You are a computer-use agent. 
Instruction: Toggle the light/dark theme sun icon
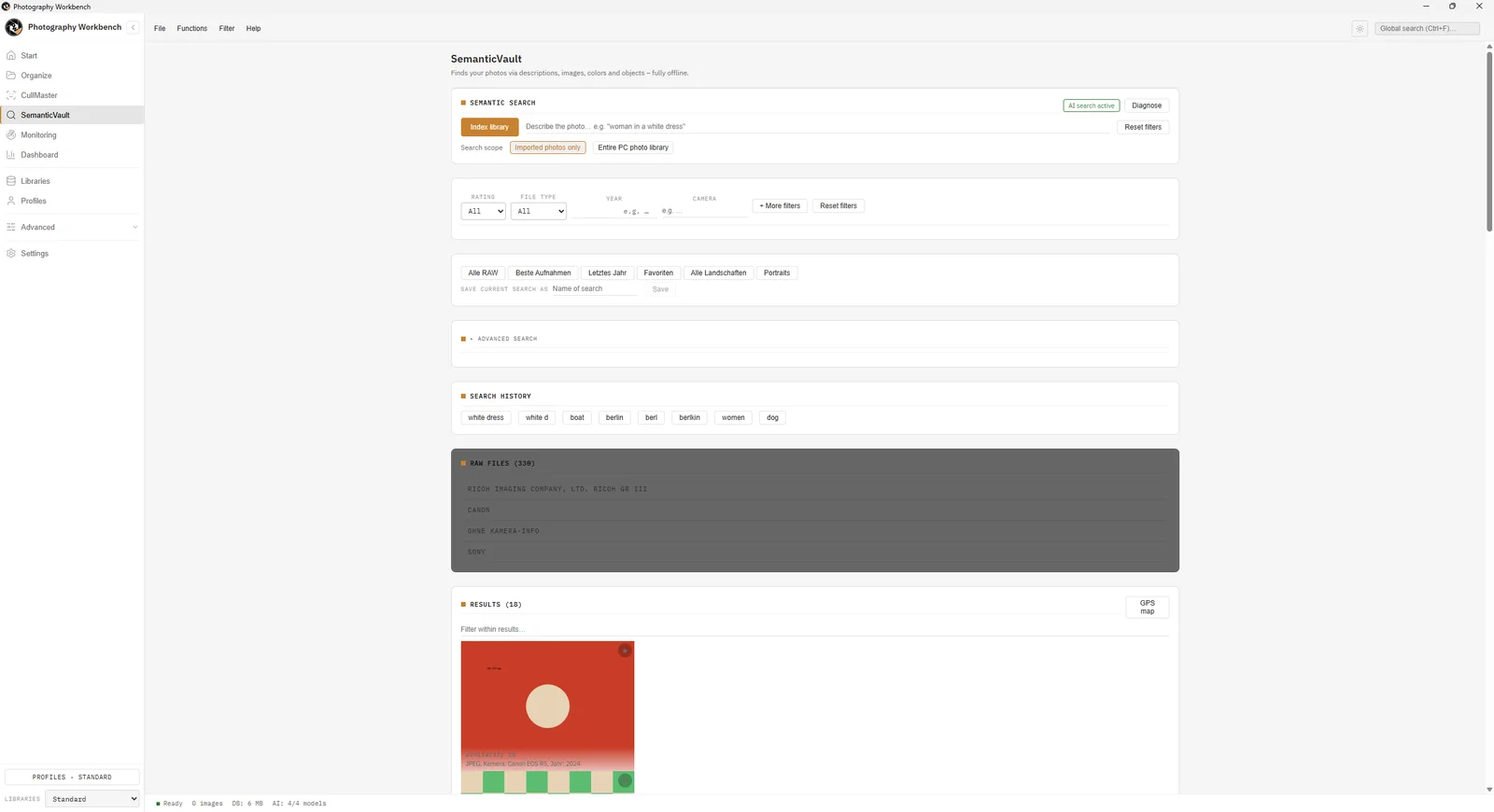click(1360, 29)
